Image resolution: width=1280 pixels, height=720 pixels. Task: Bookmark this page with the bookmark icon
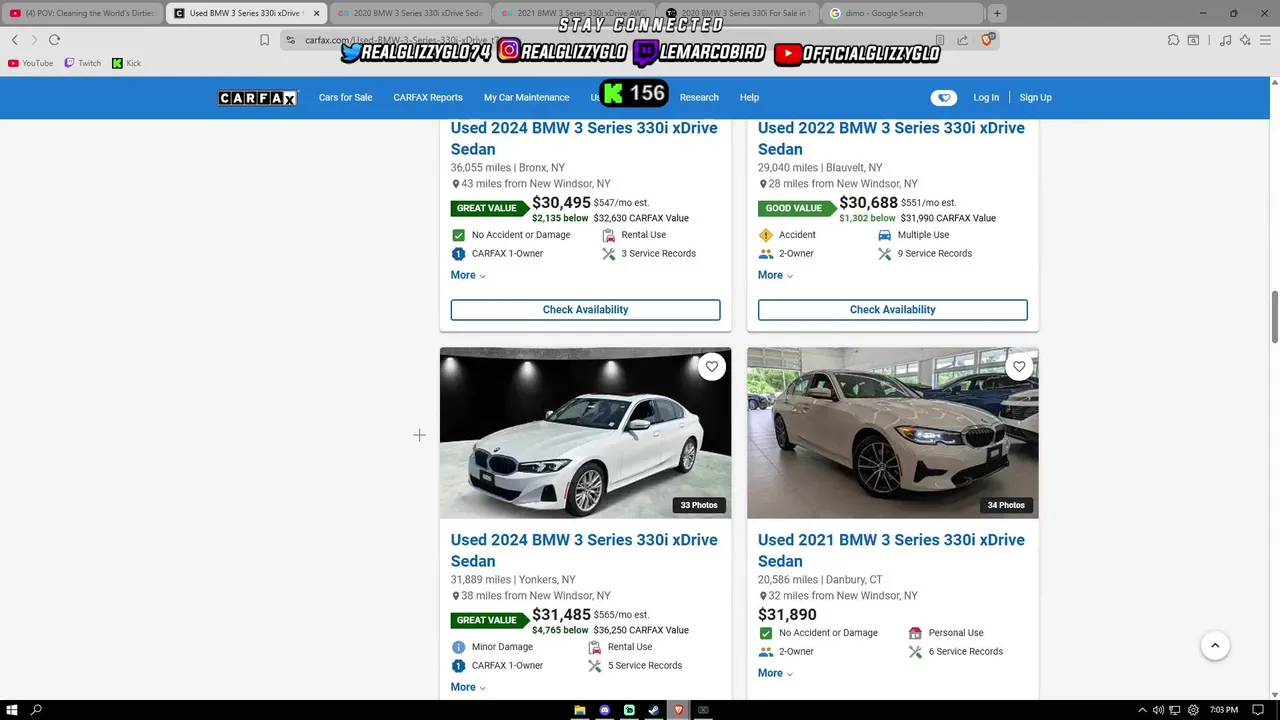[x=264, y=40]
